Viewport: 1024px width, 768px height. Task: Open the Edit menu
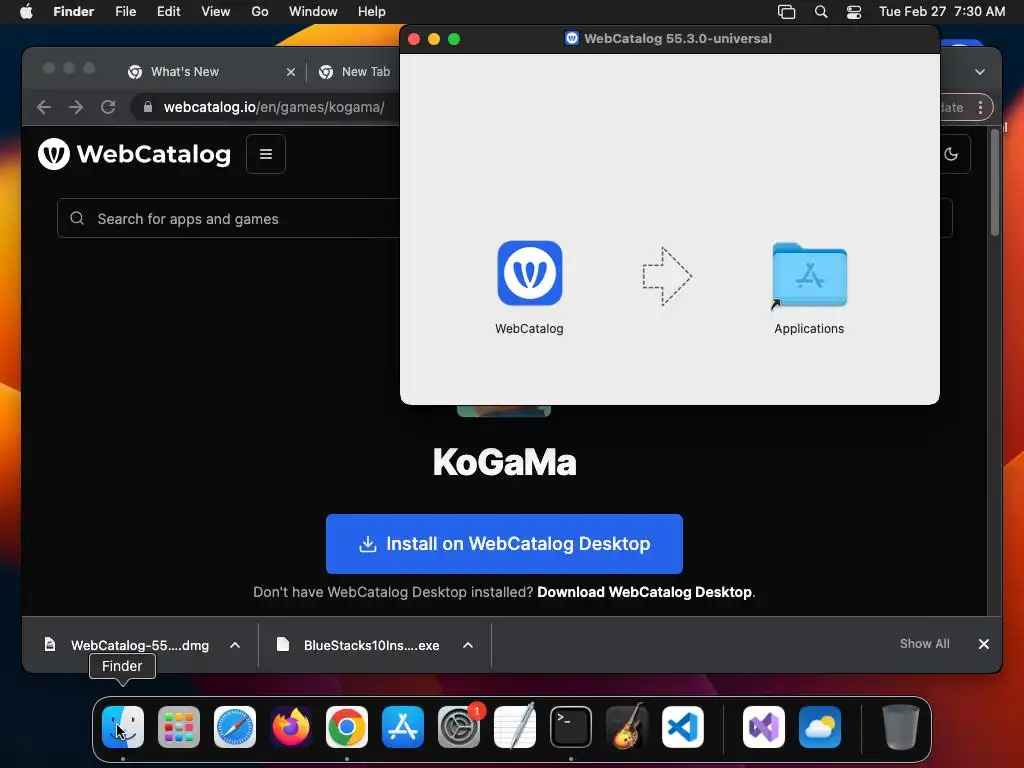[x=168, y=12]
